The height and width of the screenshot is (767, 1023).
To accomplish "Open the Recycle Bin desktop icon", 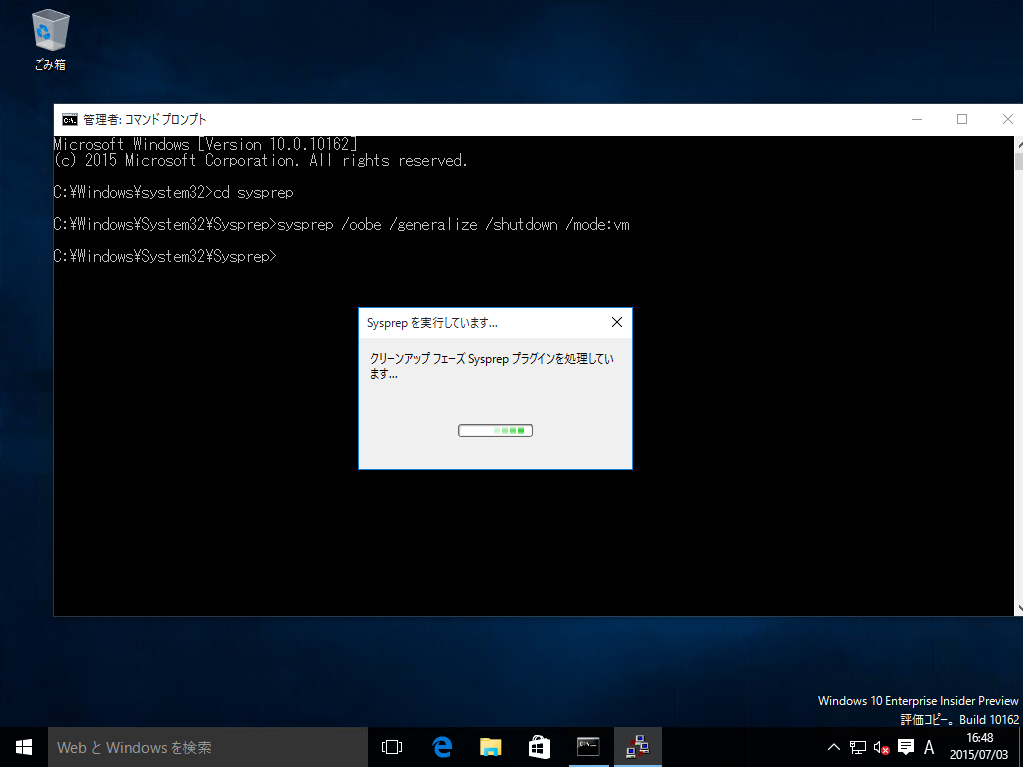I will point(50,39).
